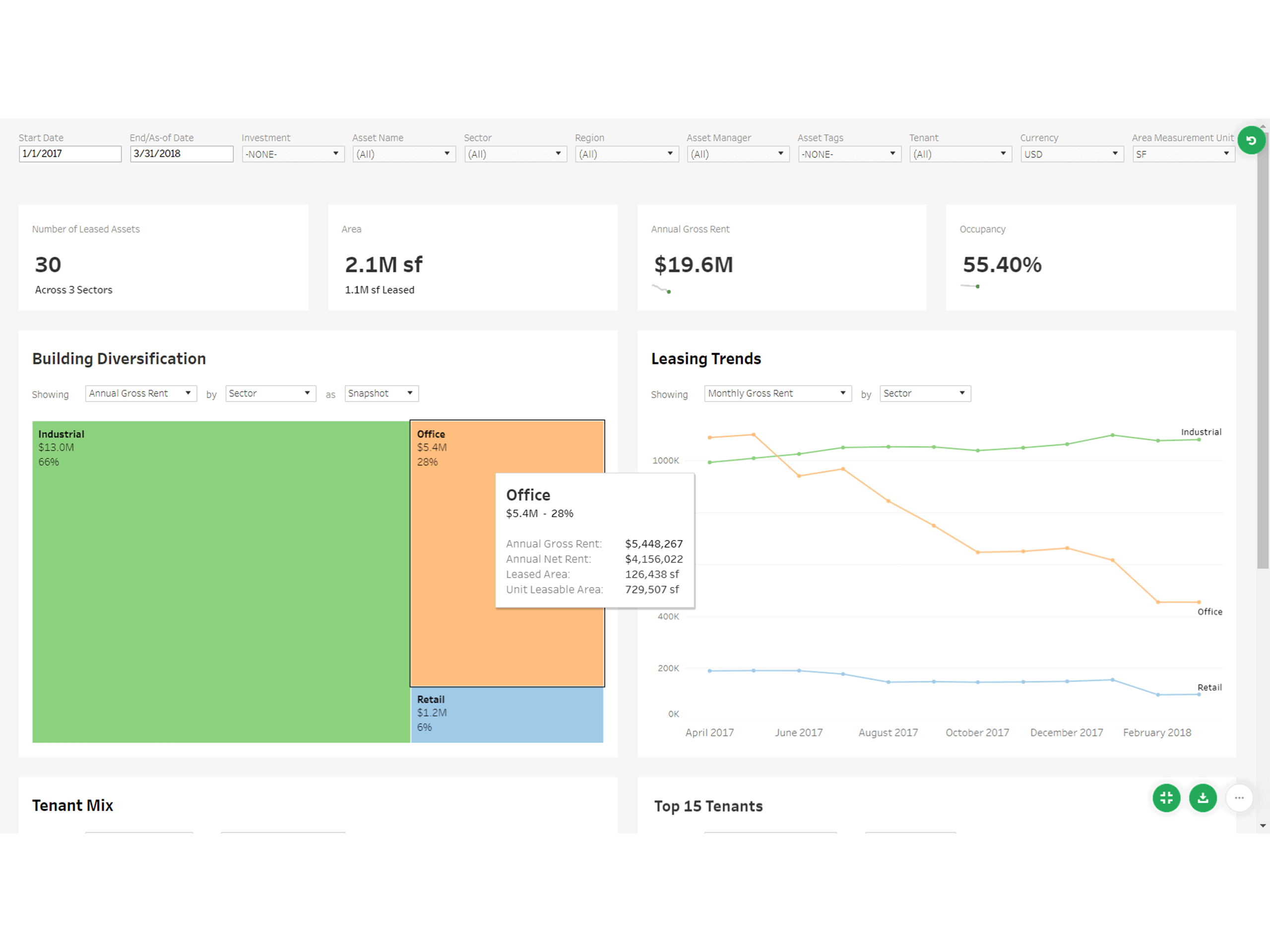Select the green Industrial treemap block
1270x952 pixels.
pos(220,581)
